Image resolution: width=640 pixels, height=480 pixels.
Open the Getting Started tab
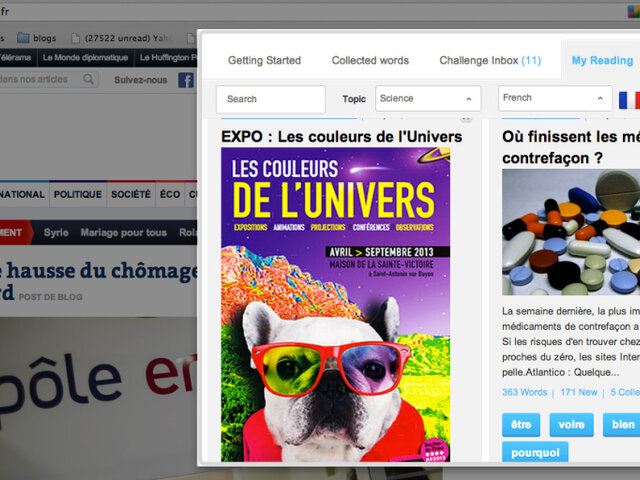coord(264,60)
